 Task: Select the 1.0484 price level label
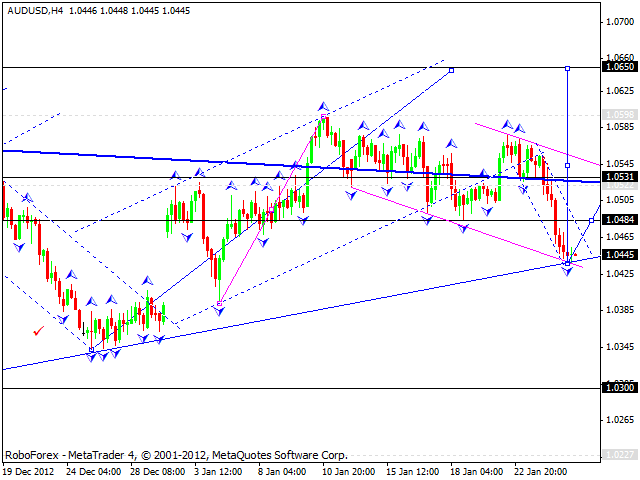click(x=619, y=219)
